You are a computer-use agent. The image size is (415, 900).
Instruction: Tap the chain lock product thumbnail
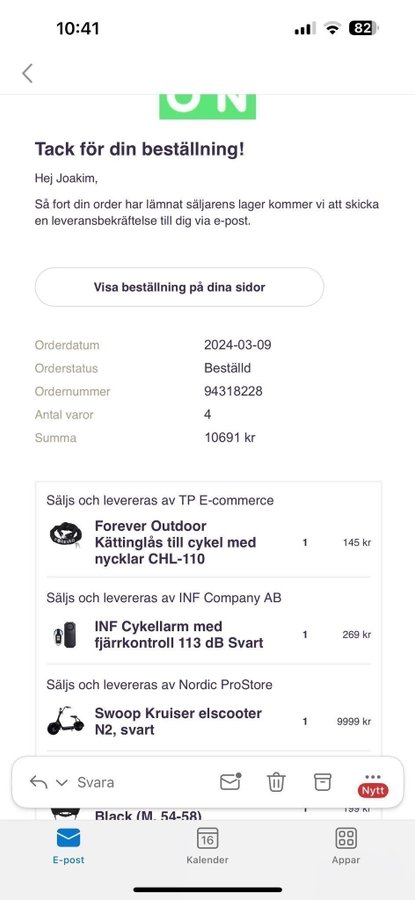65,535
